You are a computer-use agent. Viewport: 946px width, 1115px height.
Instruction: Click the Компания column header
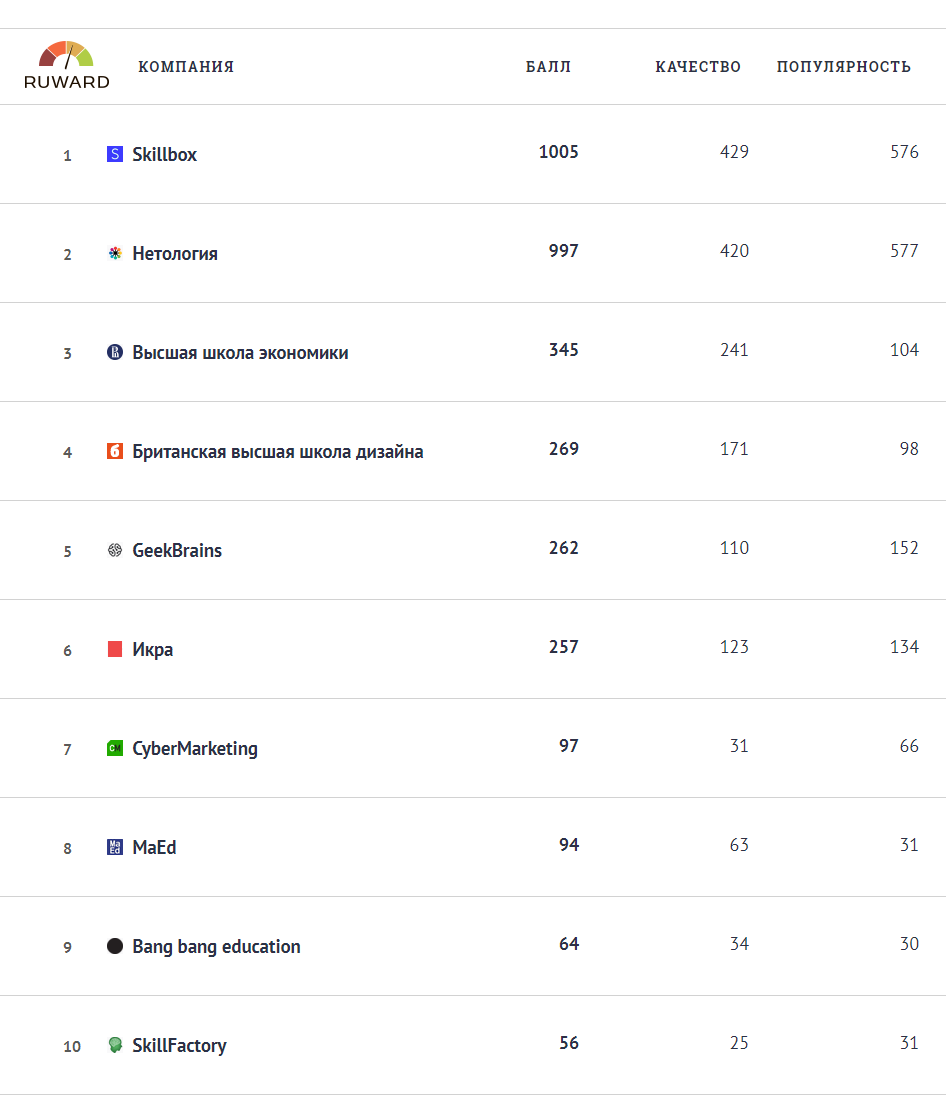pyautogui.click(x=186, y=67)
